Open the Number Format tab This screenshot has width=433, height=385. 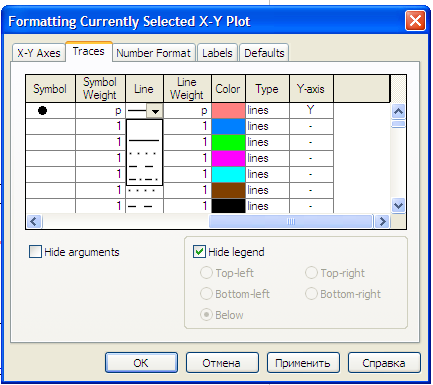[x=153, y=53]
